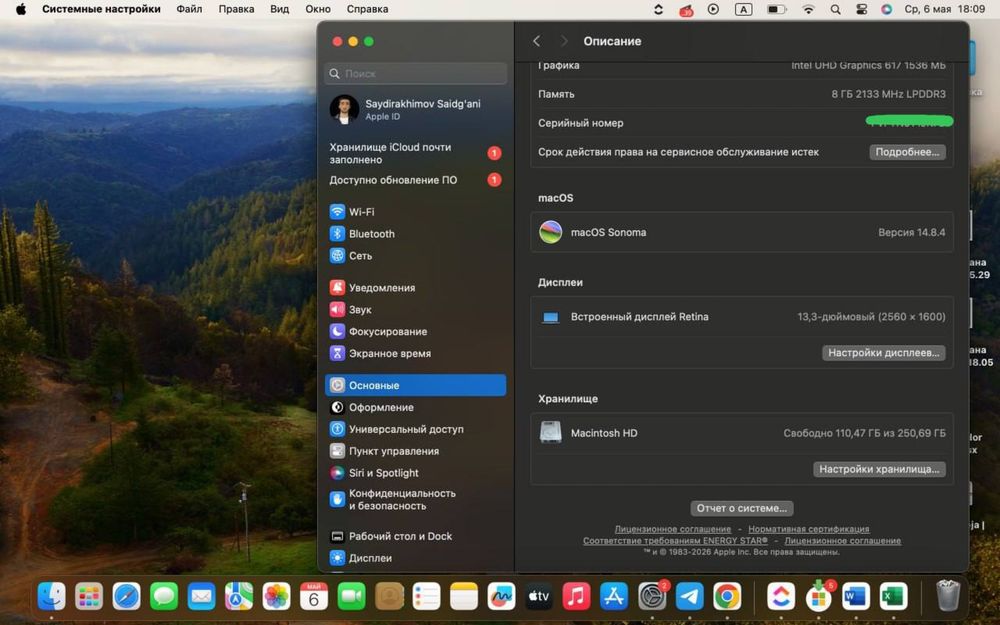The width and height of the screenshot is (1000, 625).
Task: Open Spotlight search in menu bar
Action: (x=835, y=9)
